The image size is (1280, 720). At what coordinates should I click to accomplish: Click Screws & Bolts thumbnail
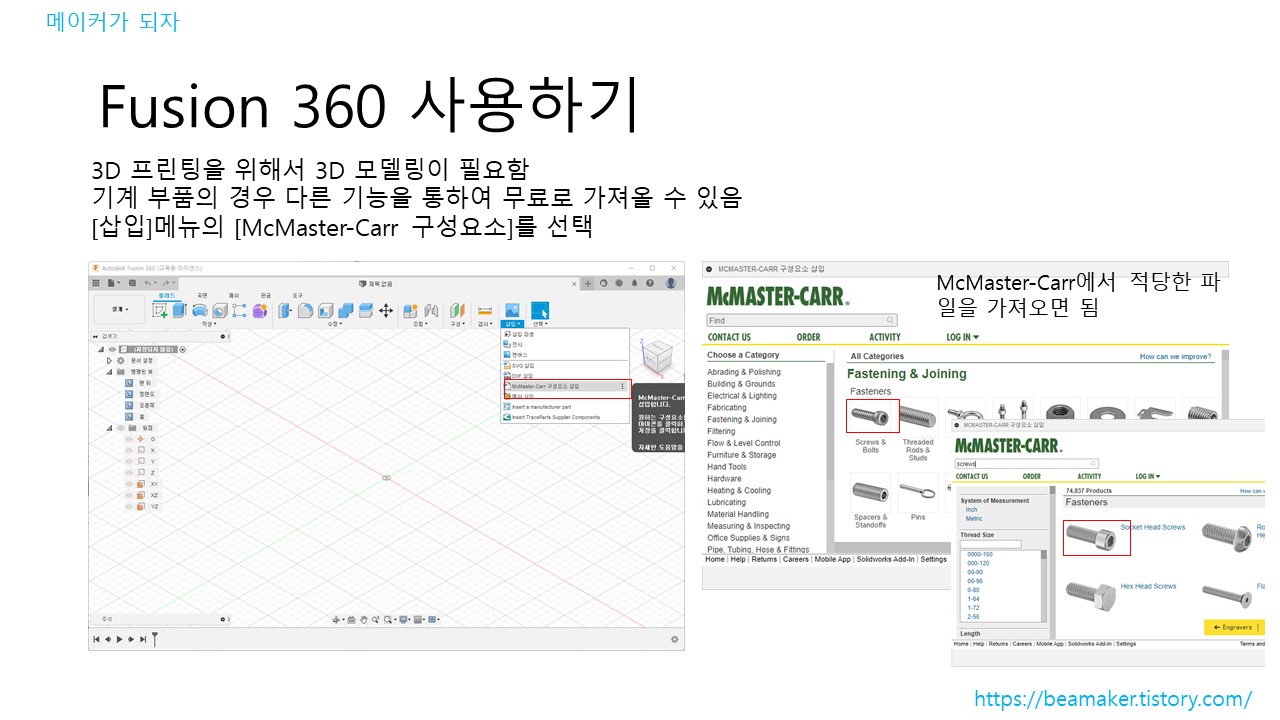(872, 416)
